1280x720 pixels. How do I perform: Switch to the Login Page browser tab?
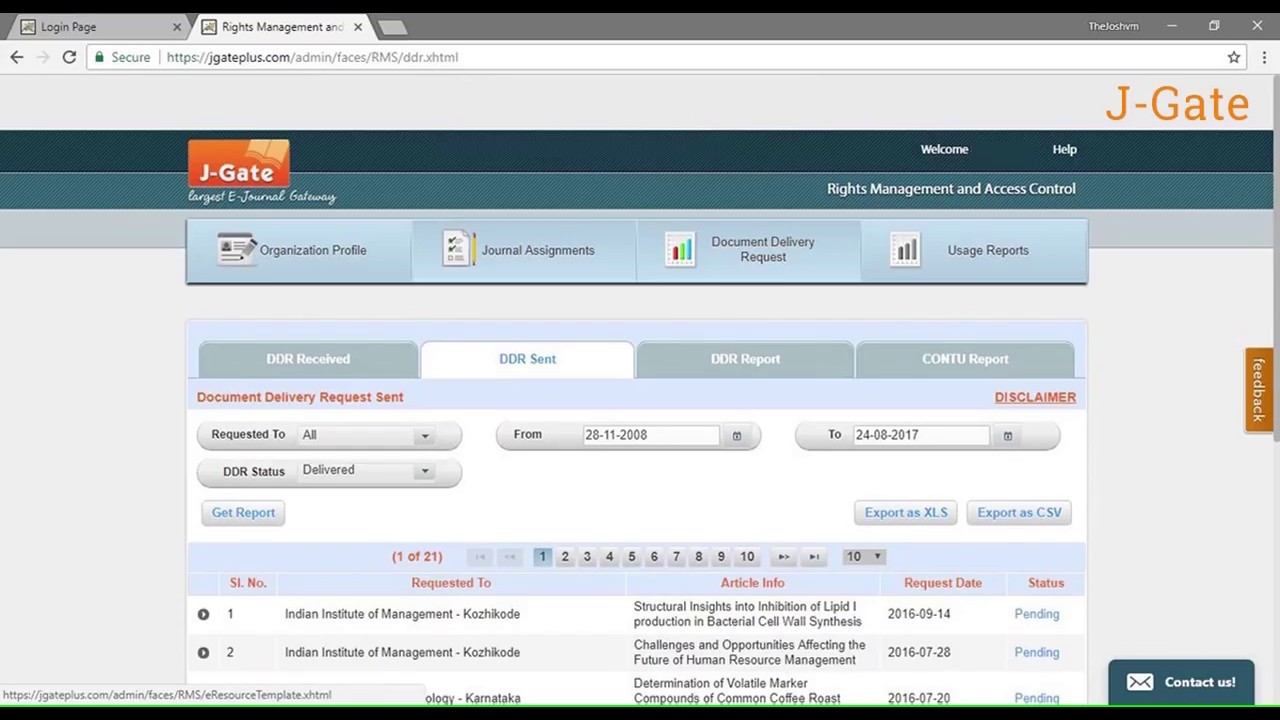coord(98,27)
